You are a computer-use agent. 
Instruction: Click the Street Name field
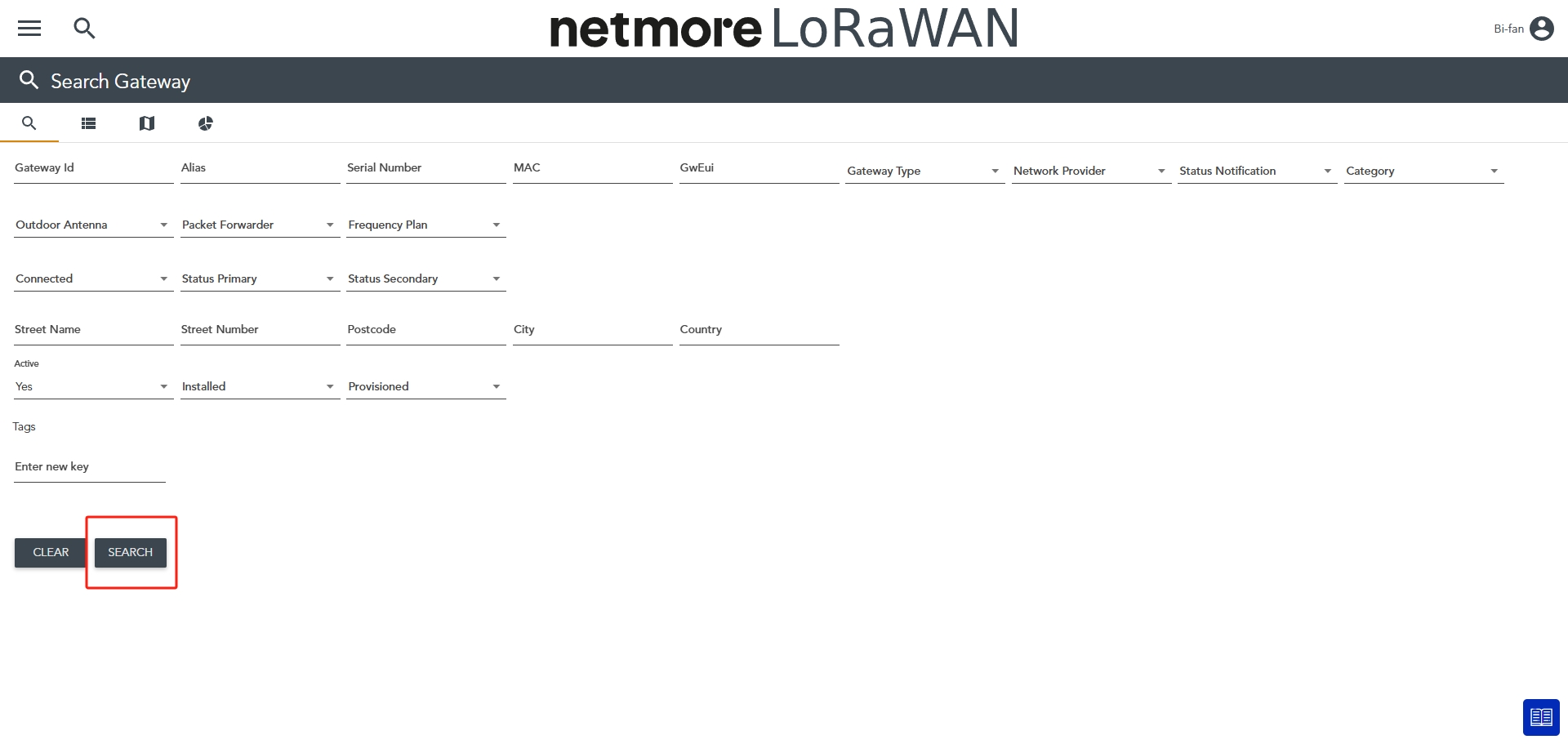point(94,330)
